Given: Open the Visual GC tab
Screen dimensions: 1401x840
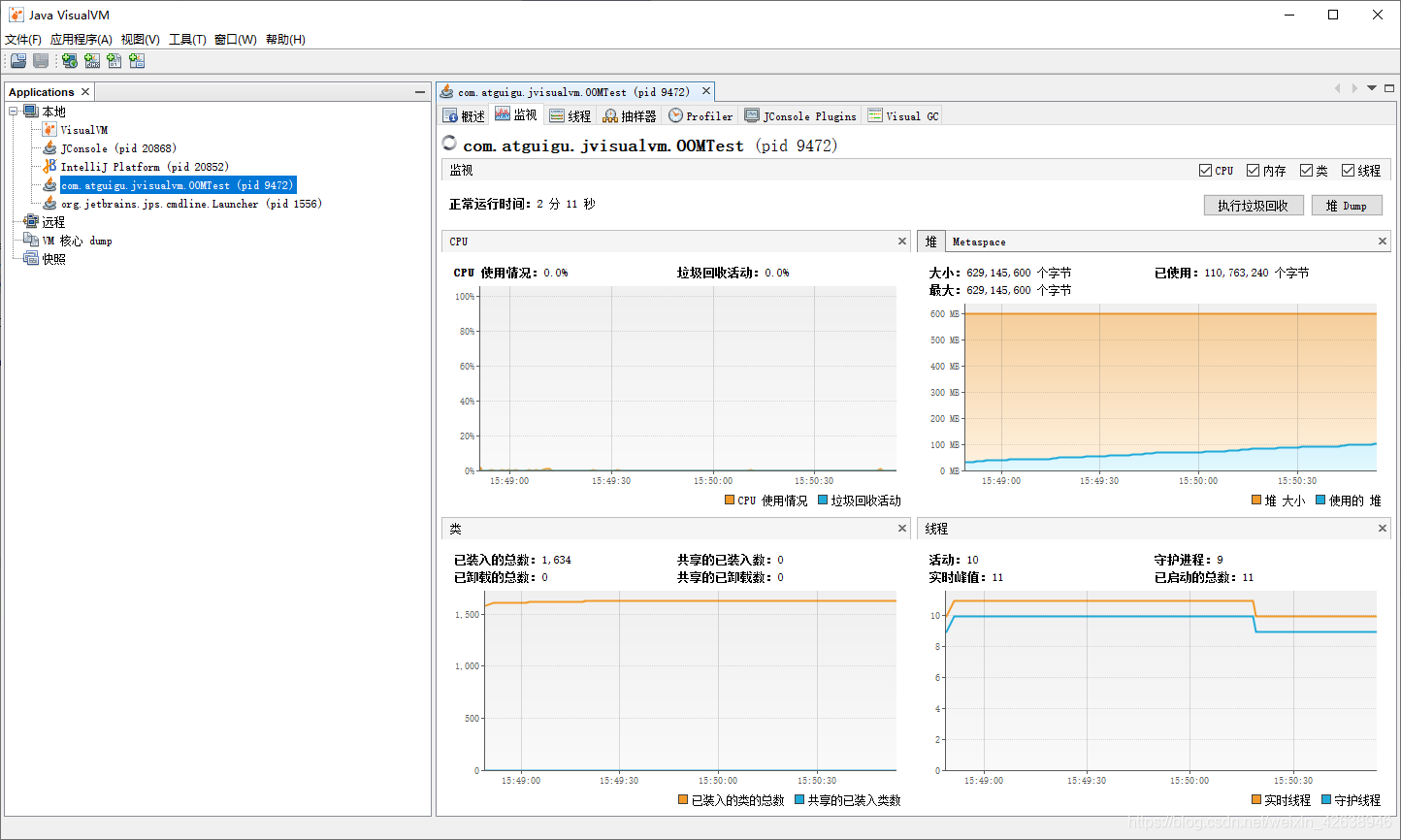Looking at the screenshot, I should click(x=903, y=115).
